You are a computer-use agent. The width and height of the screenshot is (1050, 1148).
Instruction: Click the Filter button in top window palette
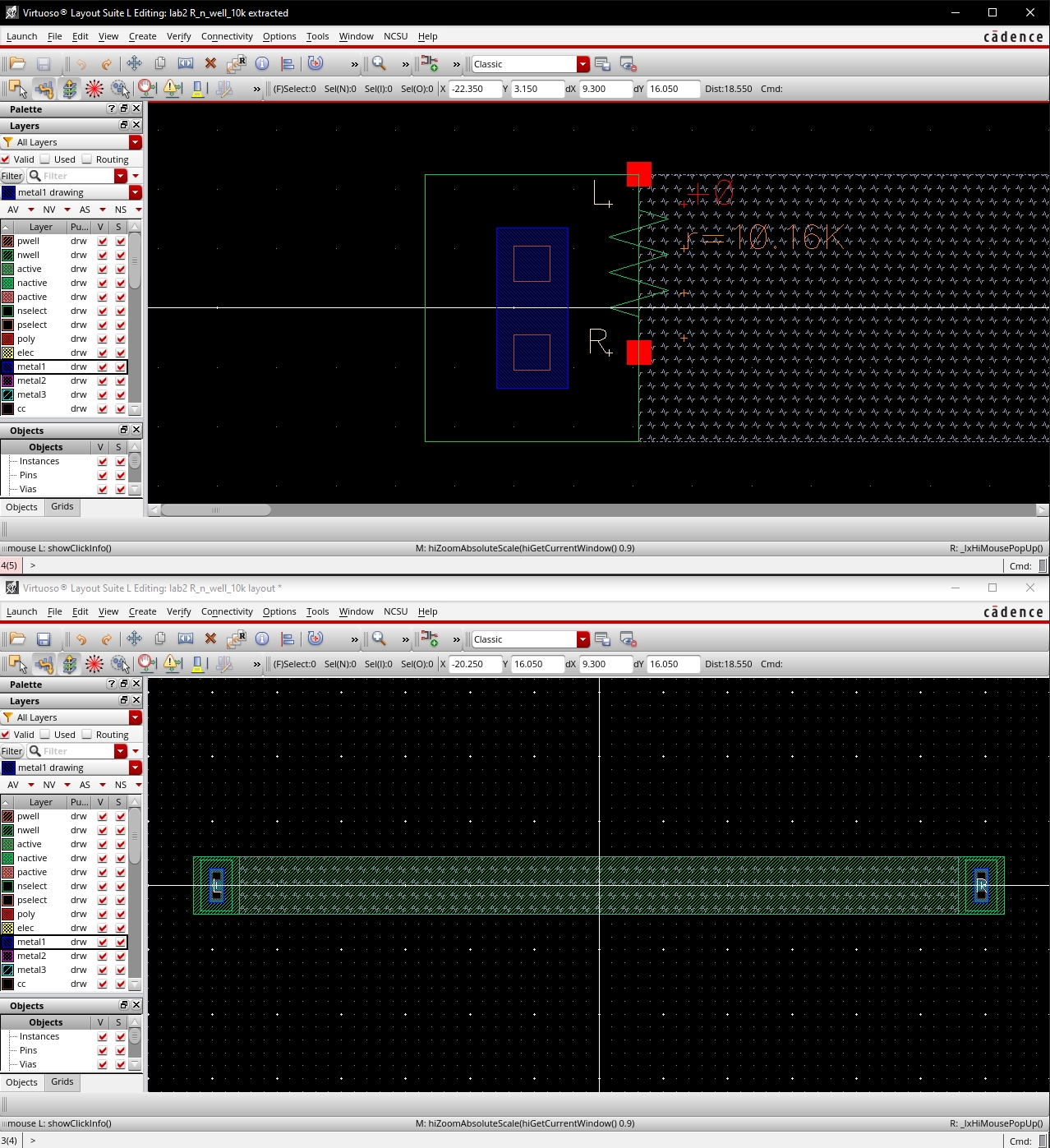pos(12,176)
